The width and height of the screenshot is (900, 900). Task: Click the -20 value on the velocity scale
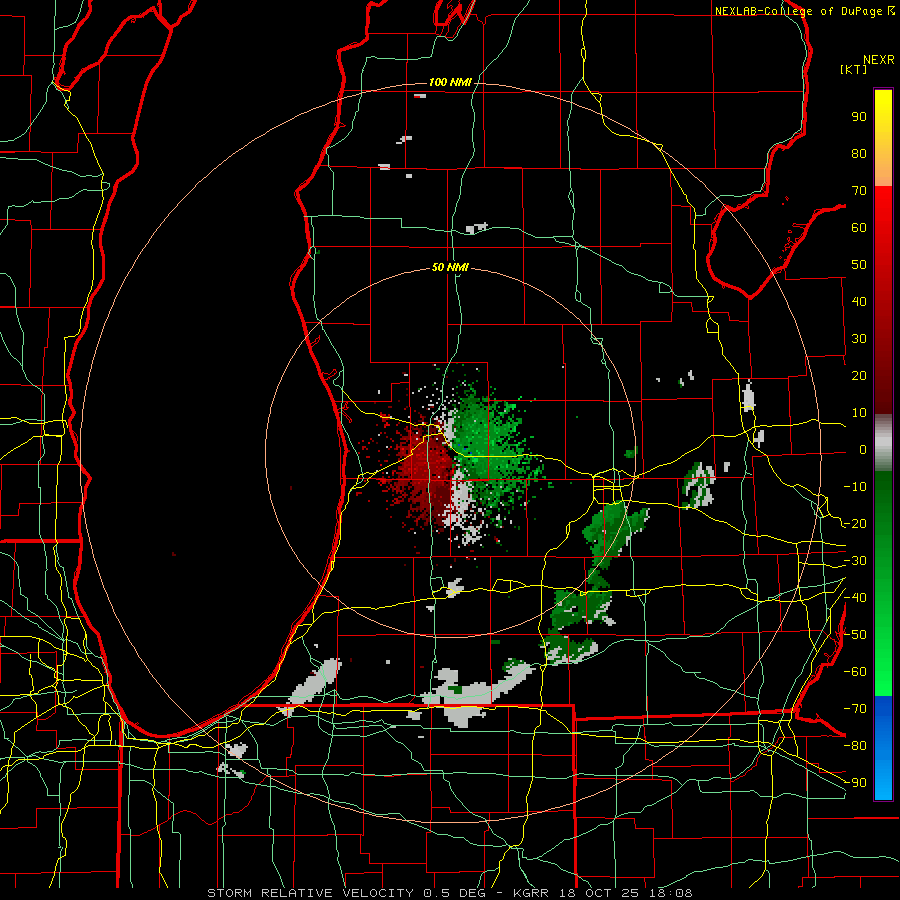(x=855, y=523)
